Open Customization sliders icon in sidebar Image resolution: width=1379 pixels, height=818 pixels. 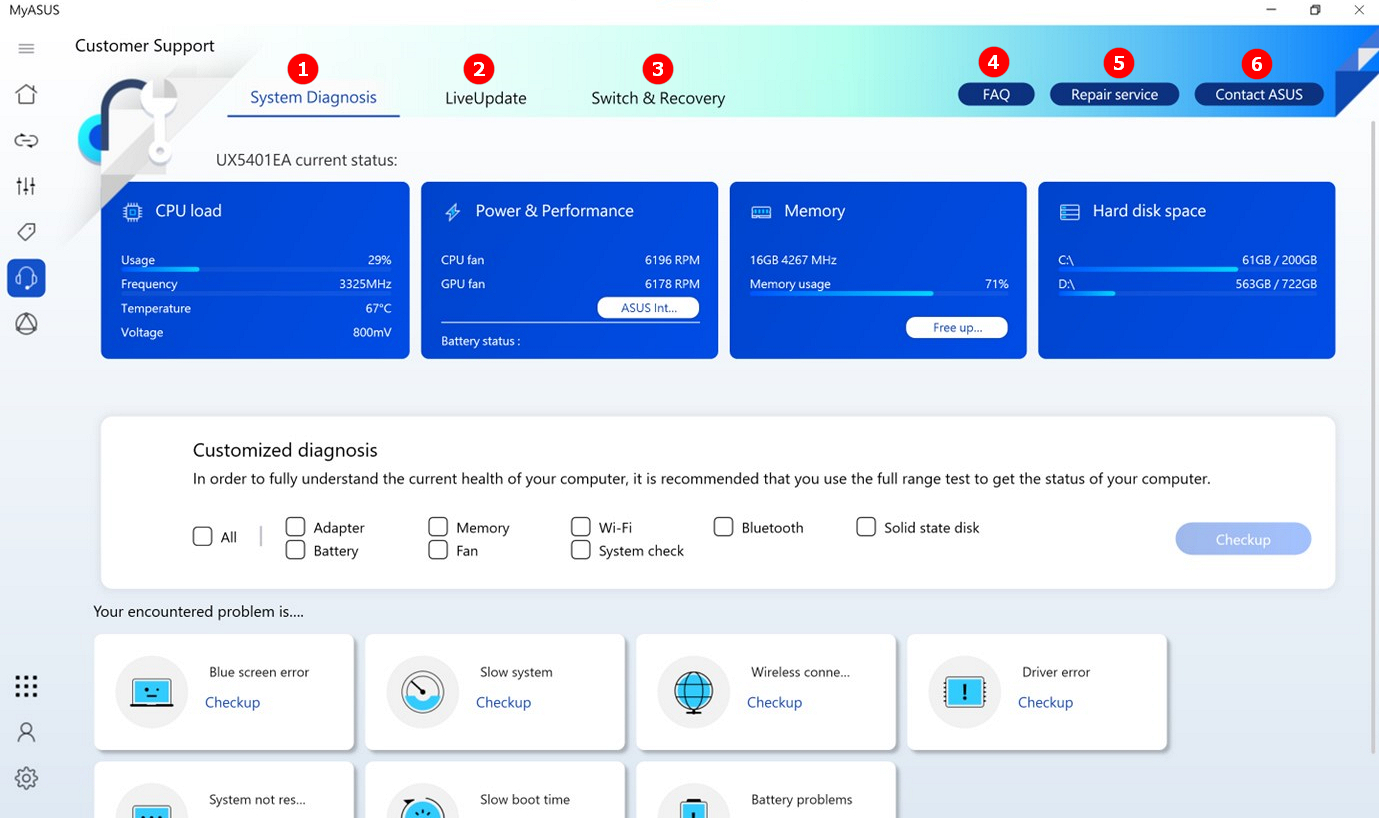point(27,186)
